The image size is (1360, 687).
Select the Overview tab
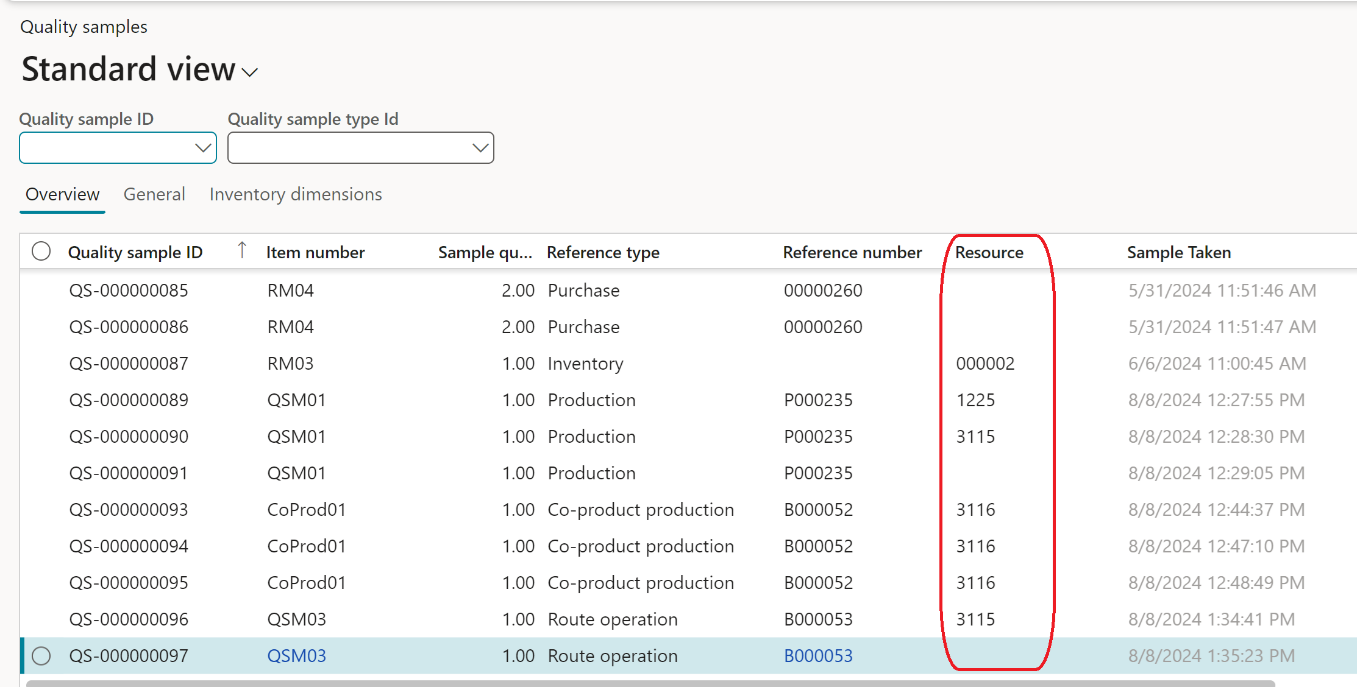click(x=62, y=194)
